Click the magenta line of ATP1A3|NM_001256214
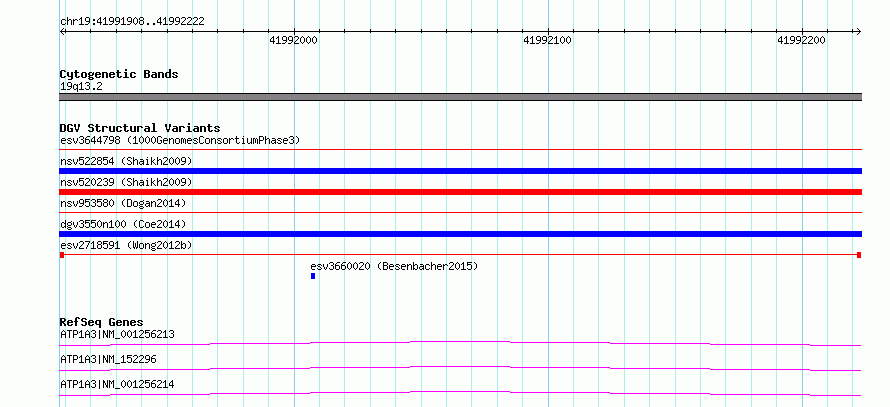The height and width of the screenshot is (407, 890). (460, 393)
